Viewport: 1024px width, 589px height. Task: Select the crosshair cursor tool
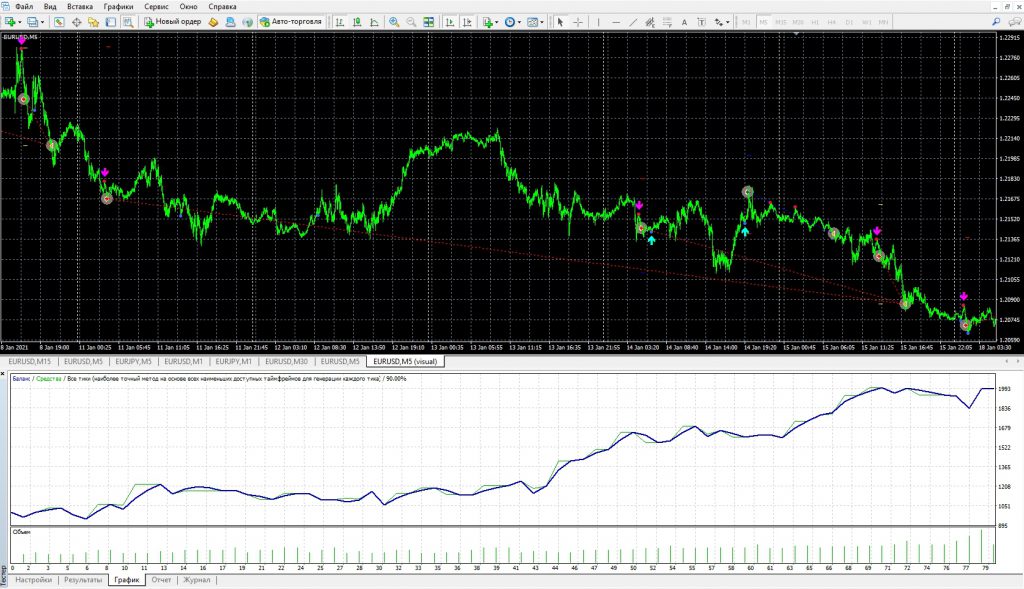(578, 21)
